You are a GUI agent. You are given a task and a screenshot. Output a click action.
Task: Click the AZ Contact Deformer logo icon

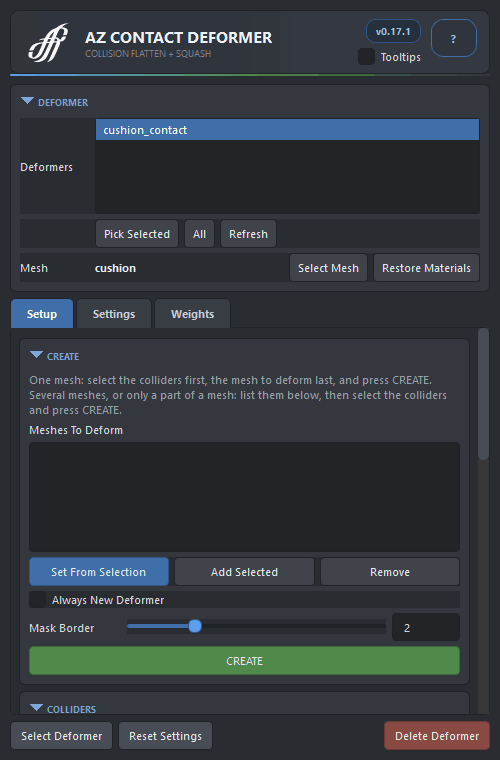point(48,43)
